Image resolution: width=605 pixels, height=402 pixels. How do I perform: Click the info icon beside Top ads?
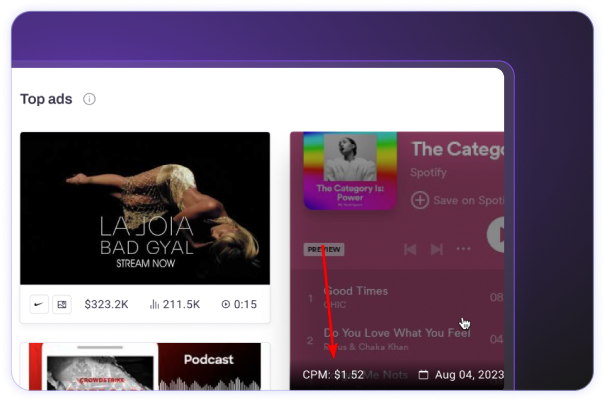(x=90, y=100)
